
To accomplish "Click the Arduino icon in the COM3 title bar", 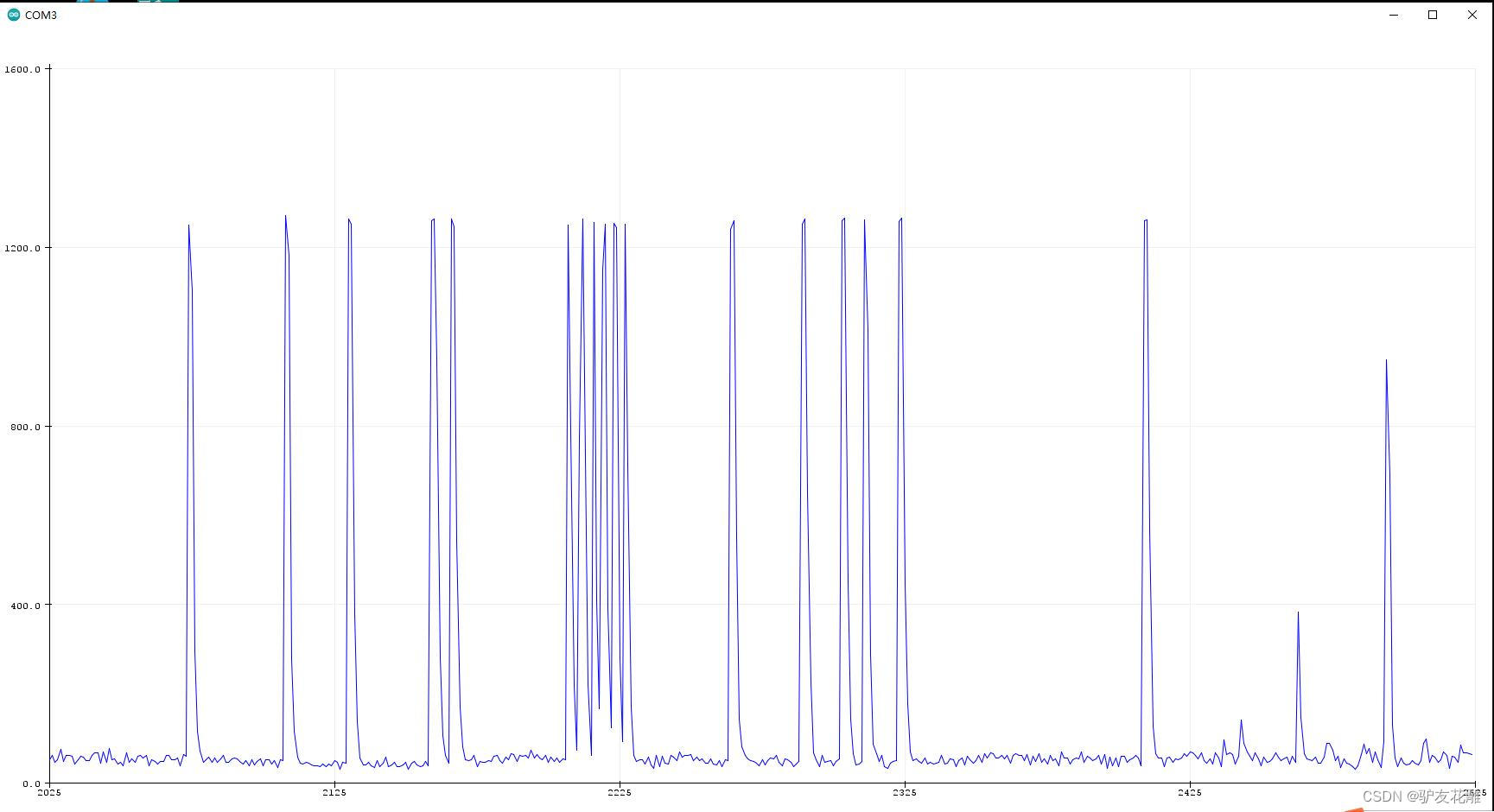I will [14, 15].
